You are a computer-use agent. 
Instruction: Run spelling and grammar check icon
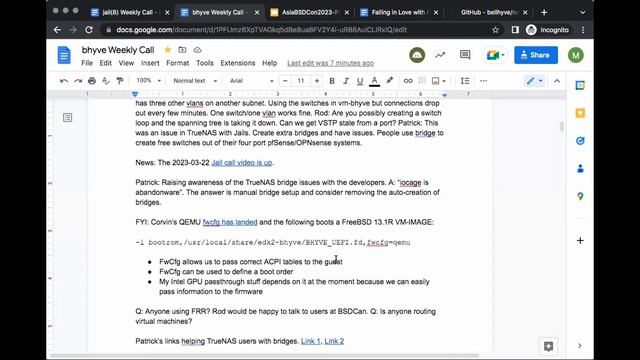tap(106, 81)
